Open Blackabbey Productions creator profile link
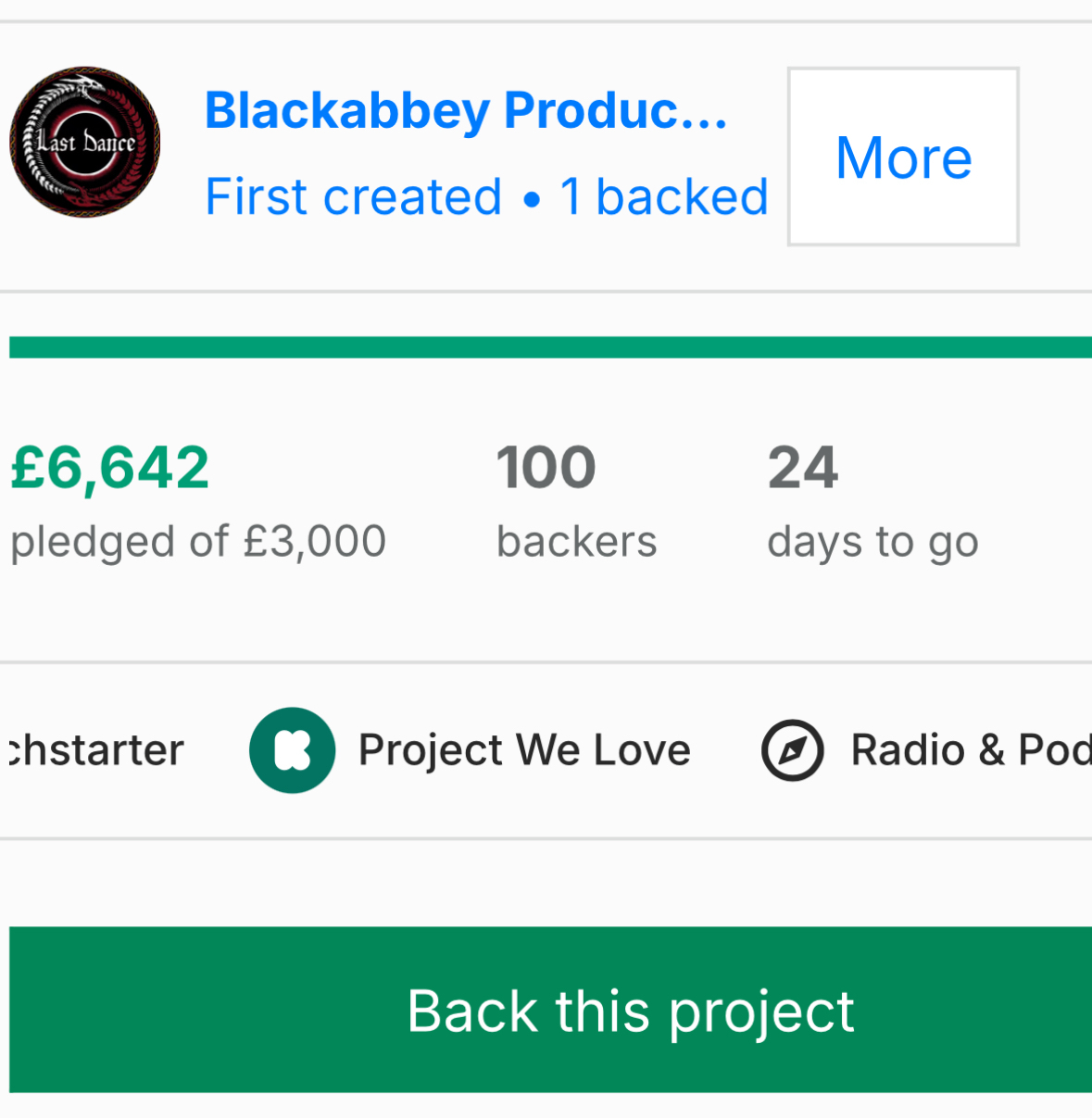 pyautogui.click(x=466, y=111)
